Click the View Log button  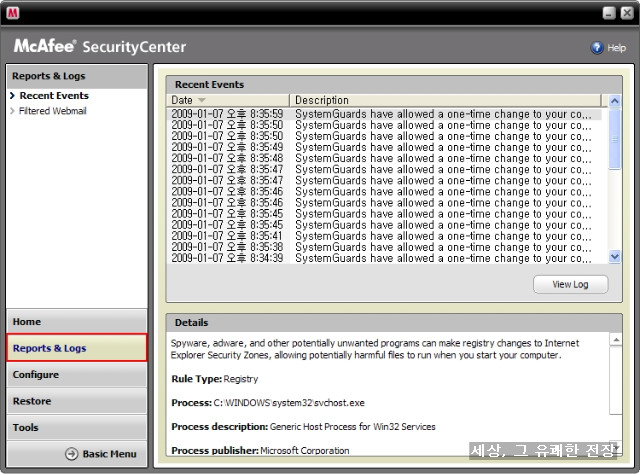[570, 285]
